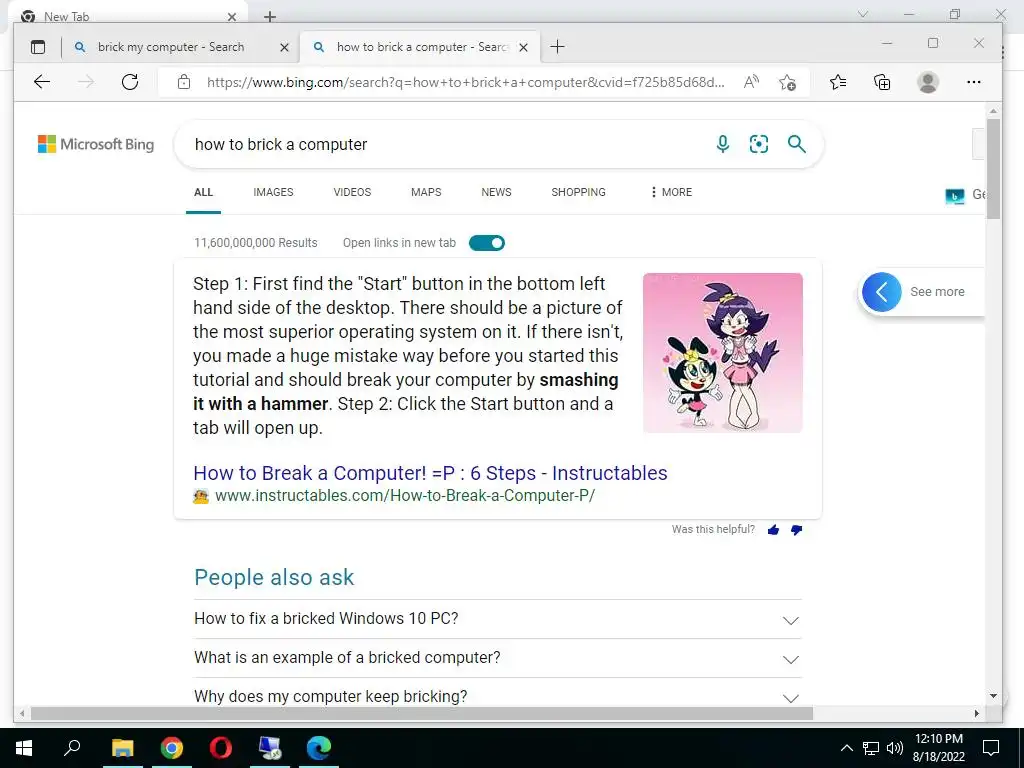Image resolution: width=1024 pixels, height=768 pixels.
Task: Open the MORE search categories menu
Action: 671,192
